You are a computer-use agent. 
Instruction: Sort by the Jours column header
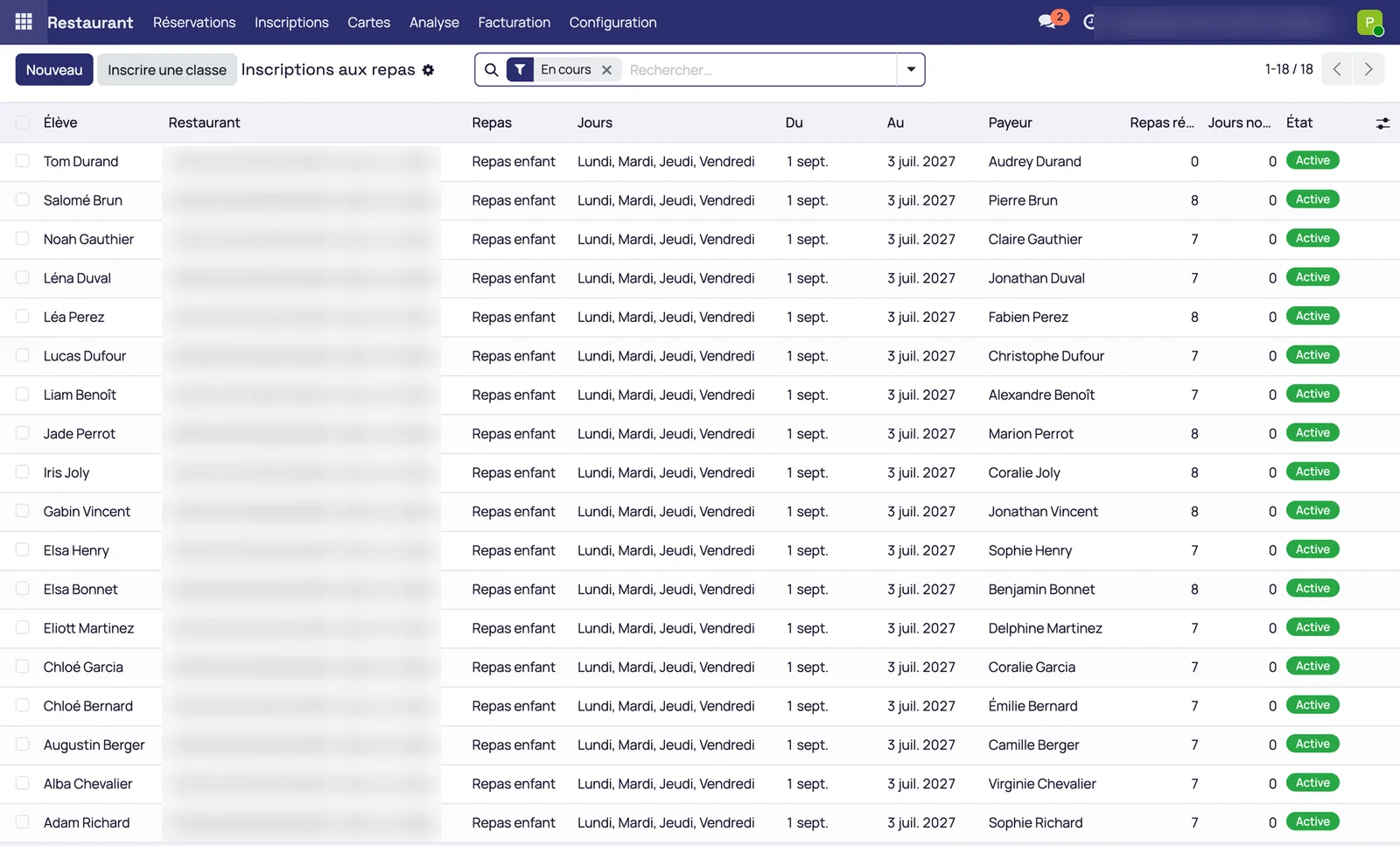595,122
